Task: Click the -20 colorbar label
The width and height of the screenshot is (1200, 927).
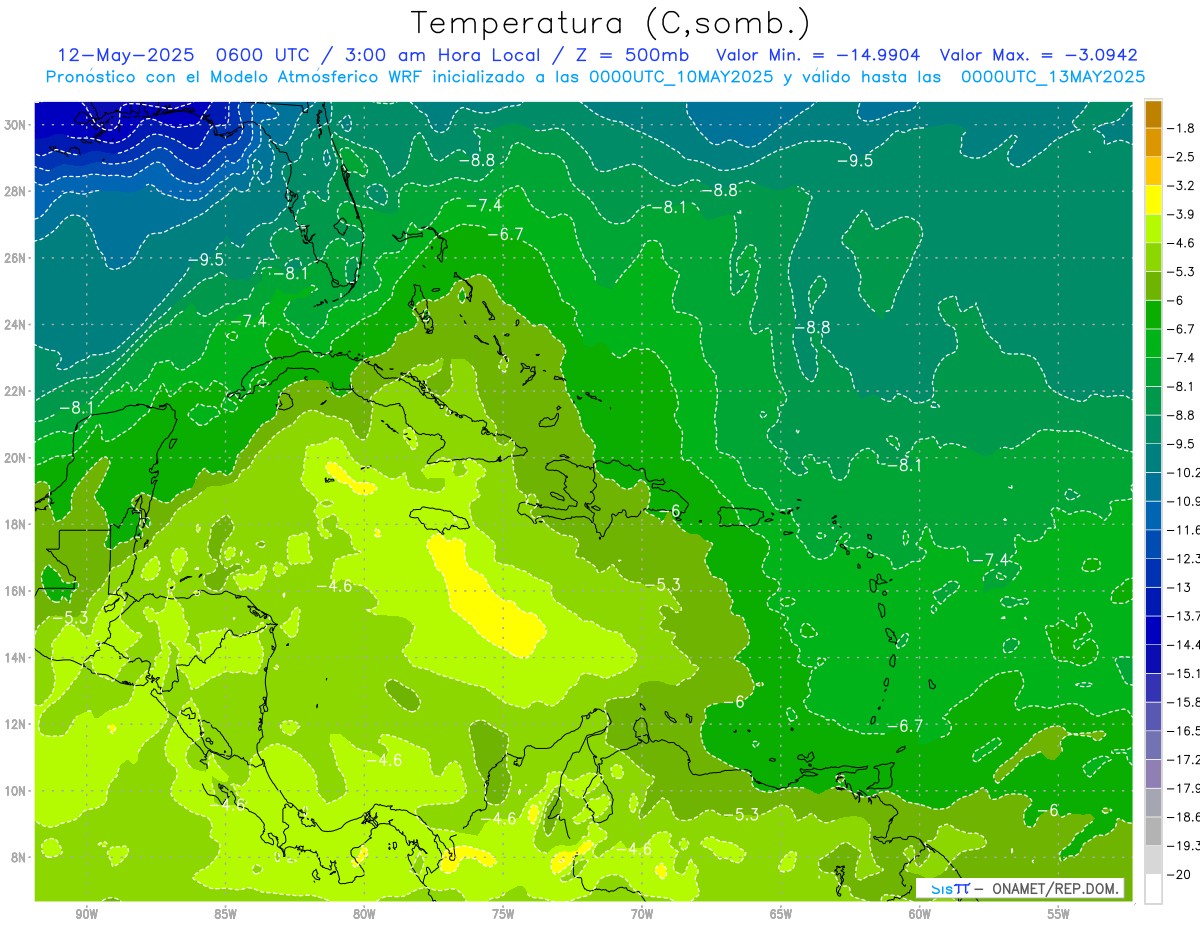Action: 1180,874
